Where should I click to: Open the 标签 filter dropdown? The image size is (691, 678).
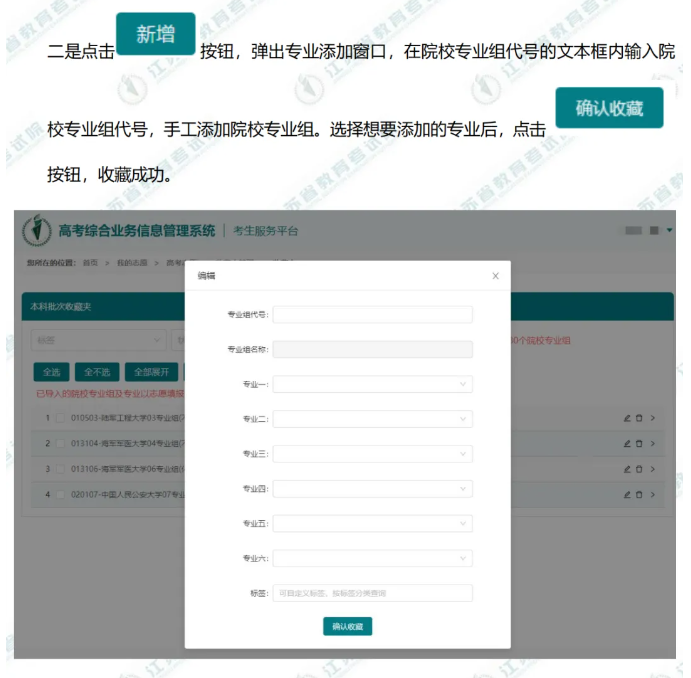tap(98, 340)
